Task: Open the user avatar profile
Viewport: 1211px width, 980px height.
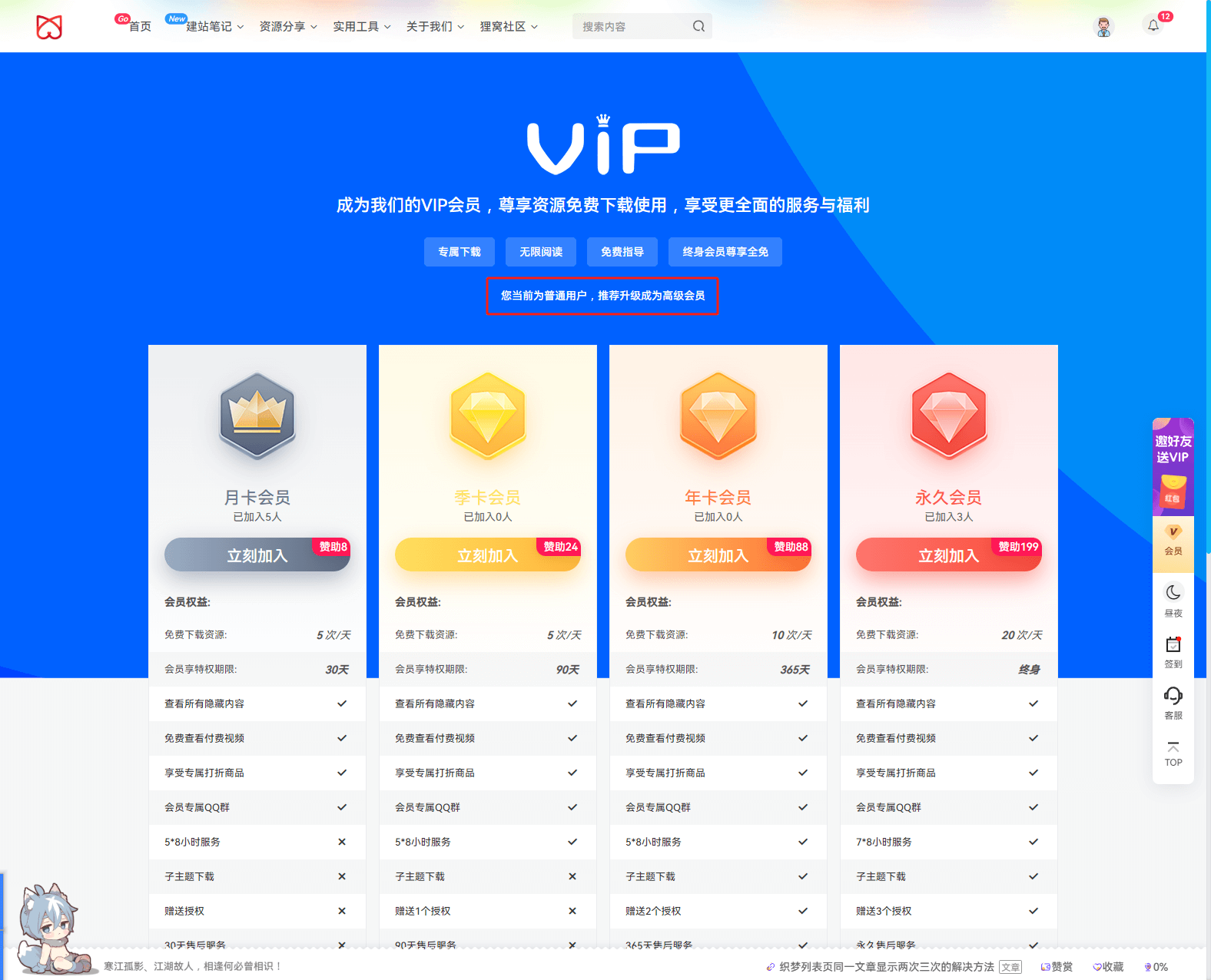Action: click(1104, 27)
